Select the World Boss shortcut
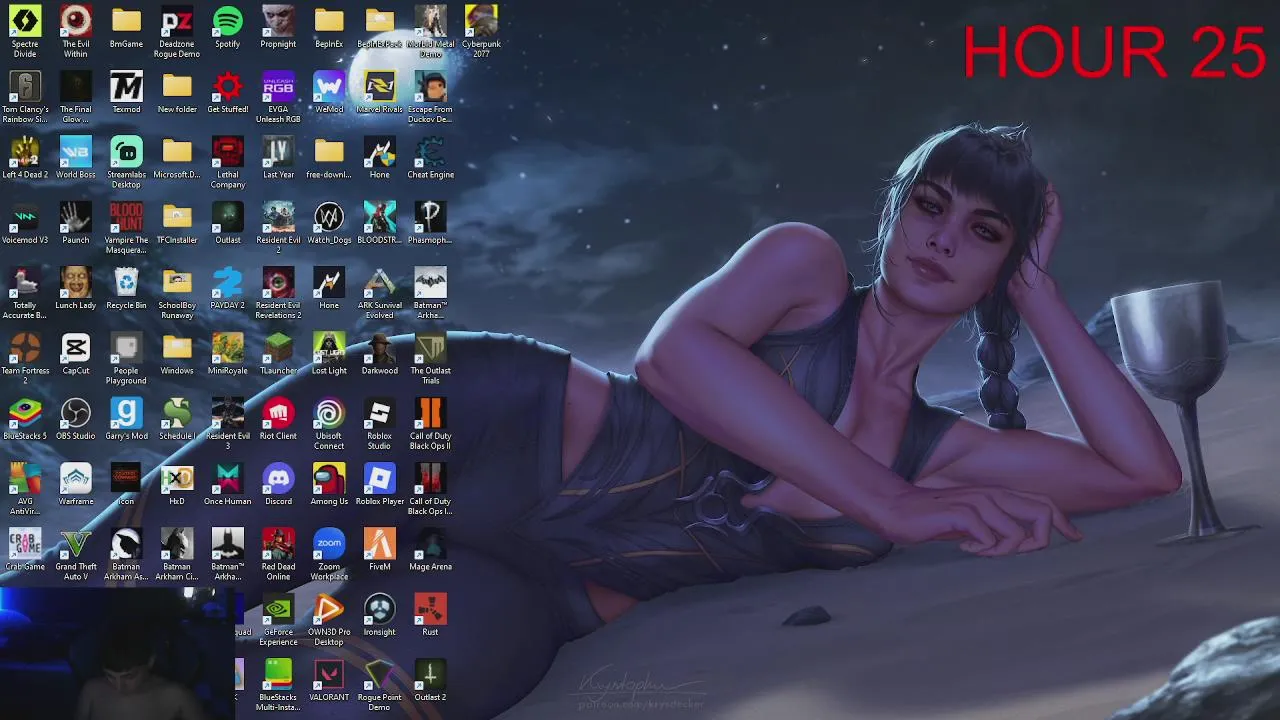The width and height of the screenshot is (1280, 720). point(76,152)
